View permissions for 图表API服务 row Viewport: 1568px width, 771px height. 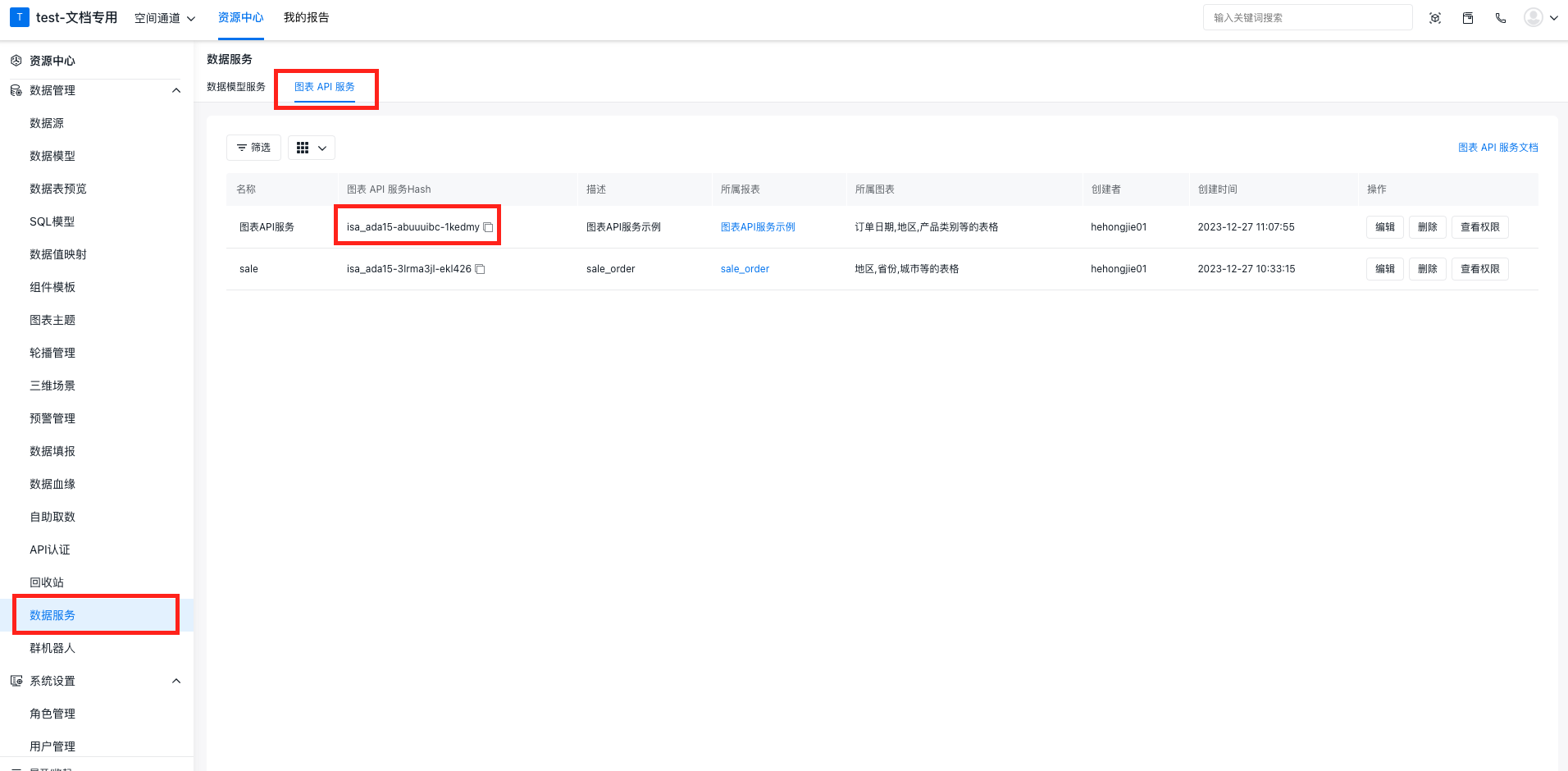click(x=1479, y=227)
